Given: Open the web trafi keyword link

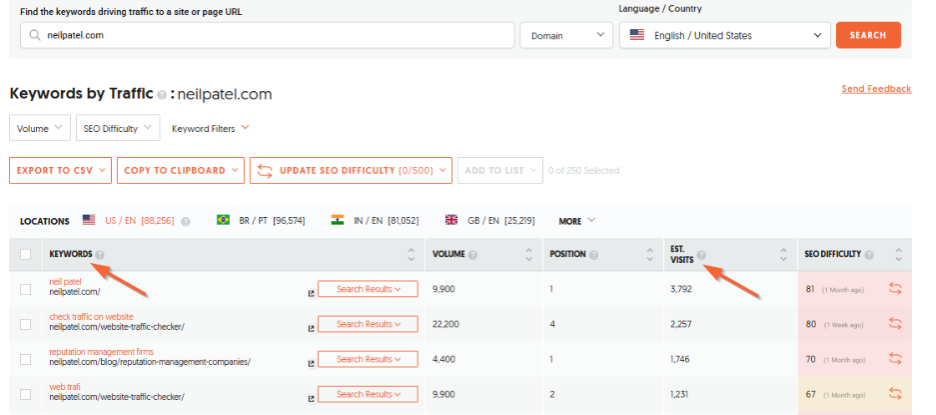Looking at the screenshot, I should tap(64, 387).
